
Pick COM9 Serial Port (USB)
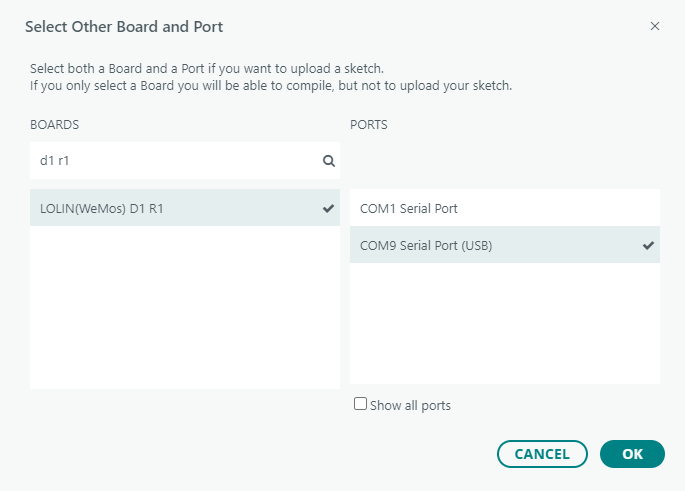[x=426, y=245]
